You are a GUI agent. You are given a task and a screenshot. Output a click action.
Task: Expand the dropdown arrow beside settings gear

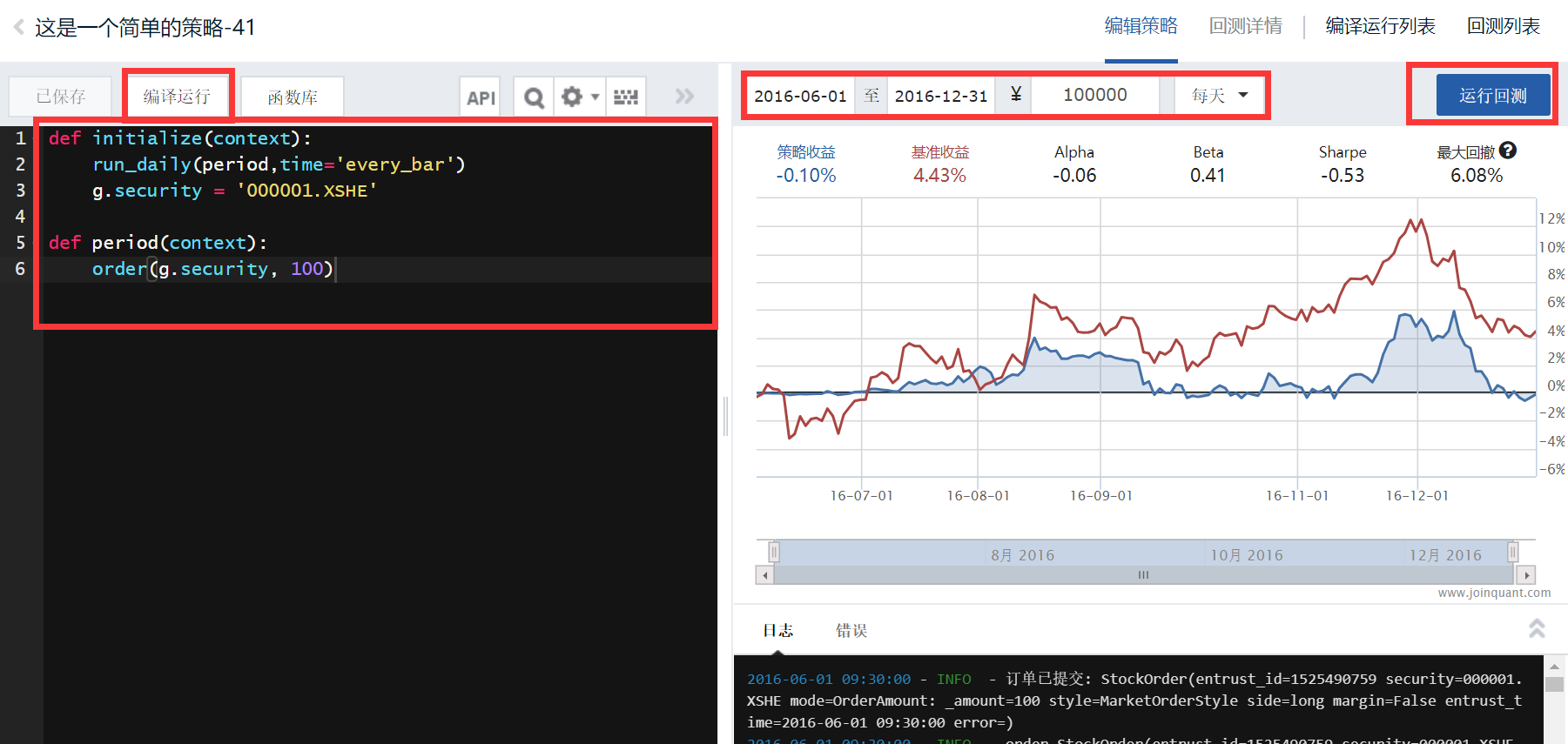tap(596, 97)
